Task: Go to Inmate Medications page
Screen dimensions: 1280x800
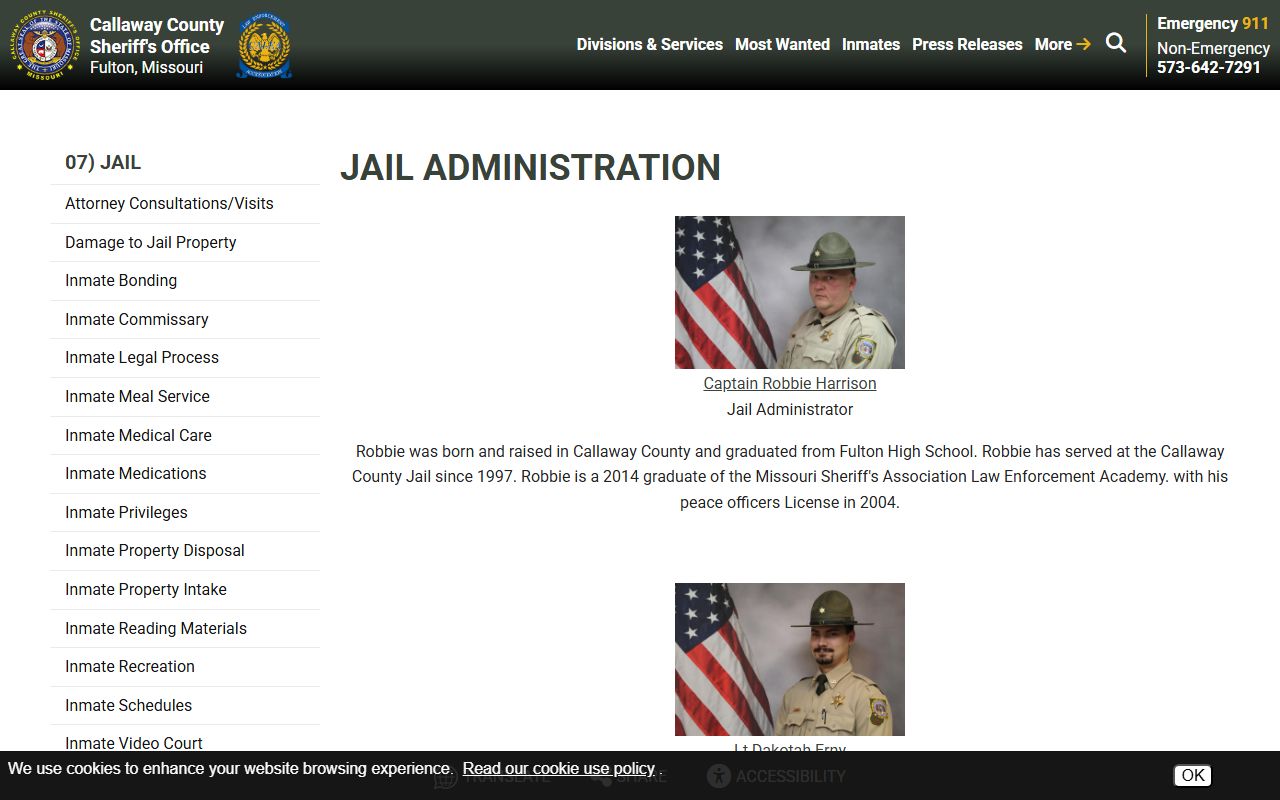Action: click(185, 473)
